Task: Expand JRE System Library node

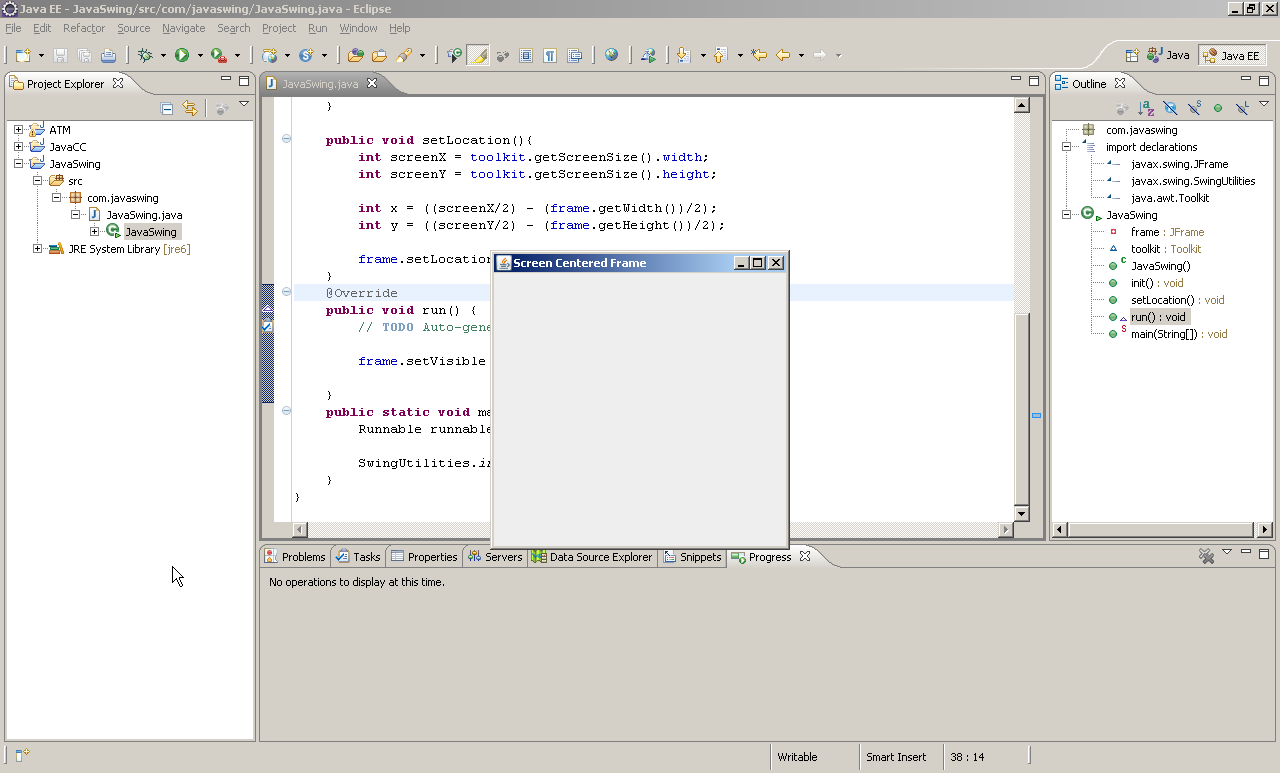Action: 37,249
